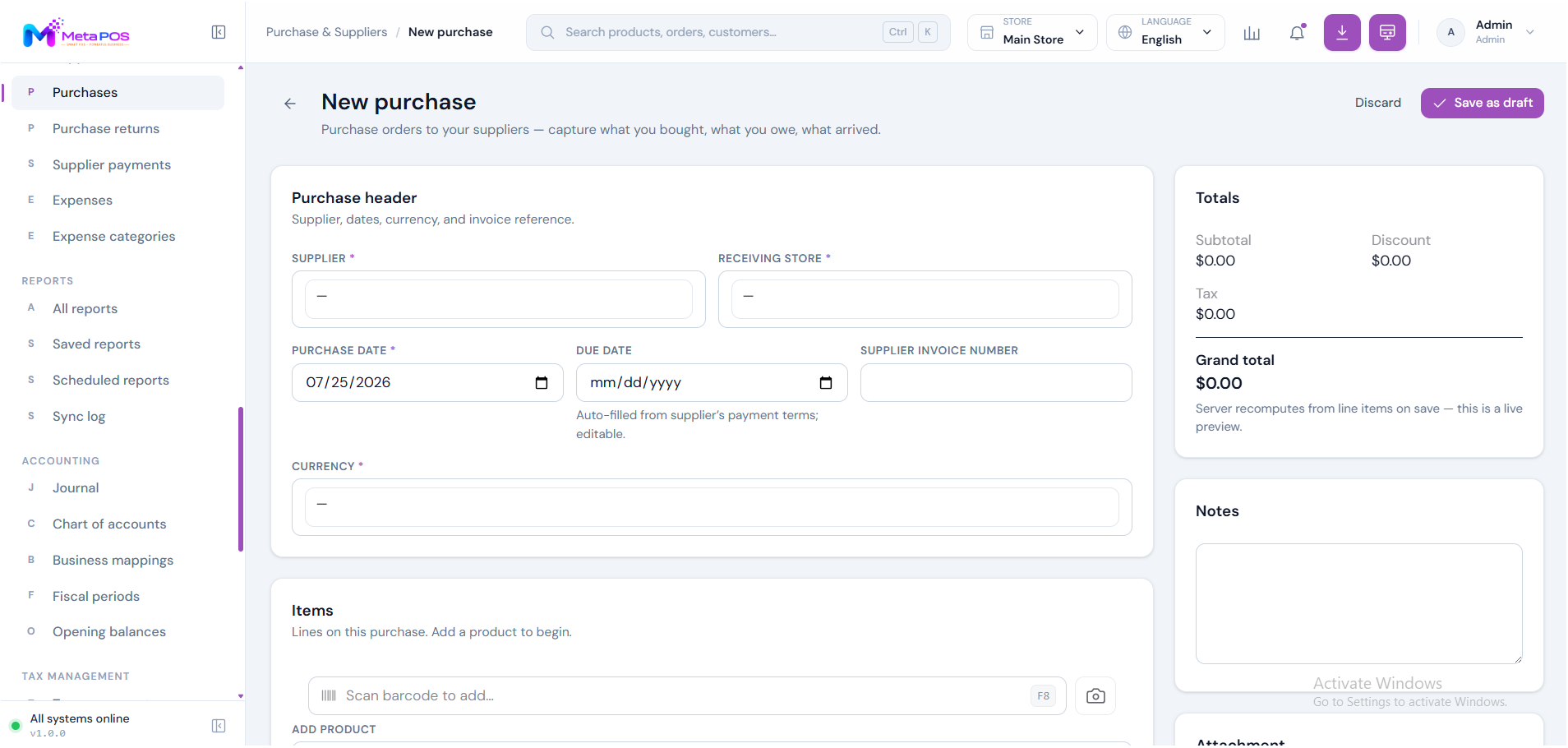Viewport: 1568px width, 748px height.
Task: Open Business mappings in sidebar
Action: (118, 561)
